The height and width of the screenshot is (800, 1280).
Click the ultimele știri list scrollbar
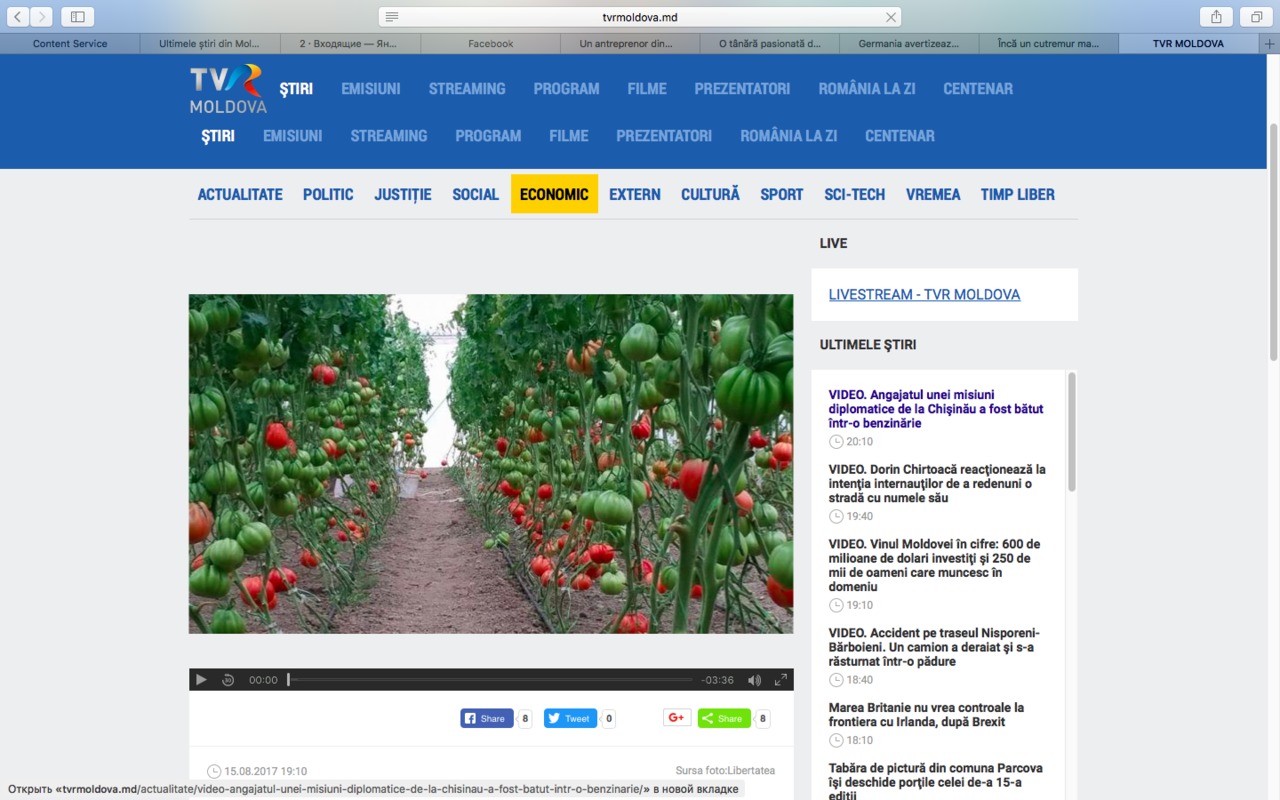pyautogui.click(x=1072, y=431)
